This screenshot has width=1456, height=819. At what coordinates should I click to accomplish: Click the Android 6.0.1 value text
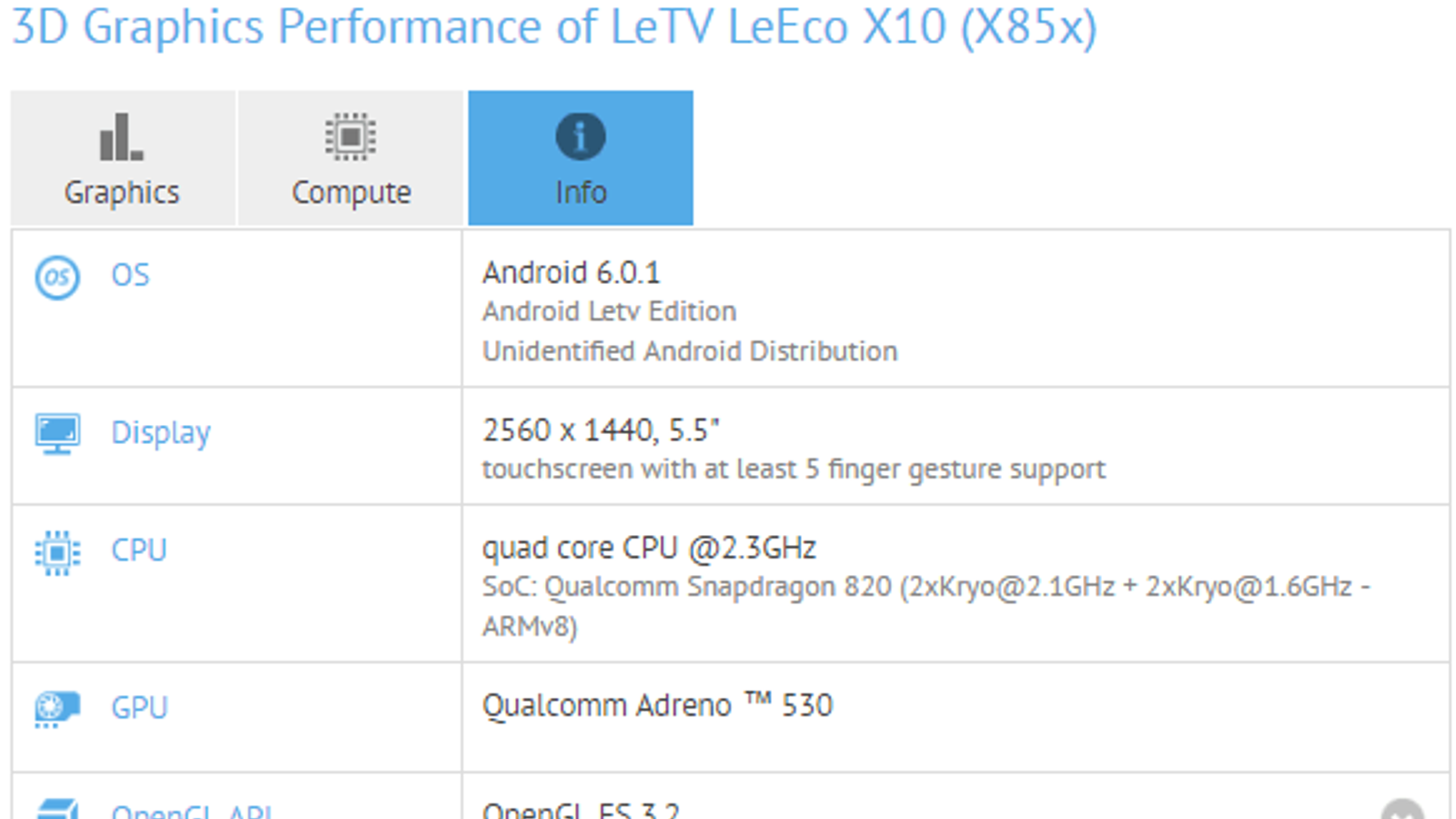(571, 273)
